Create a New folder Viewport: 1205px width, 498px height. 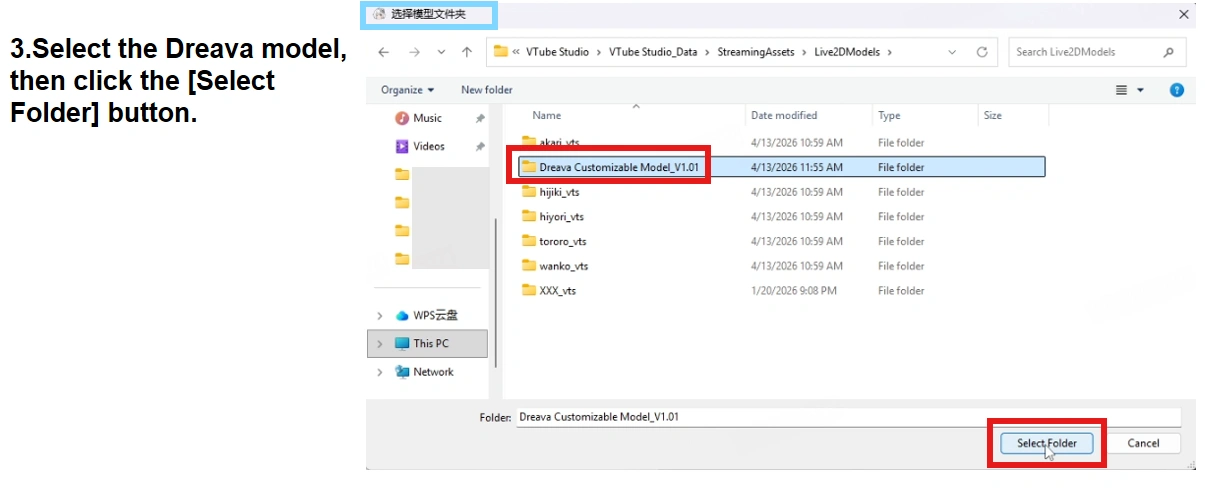point(487,90)
